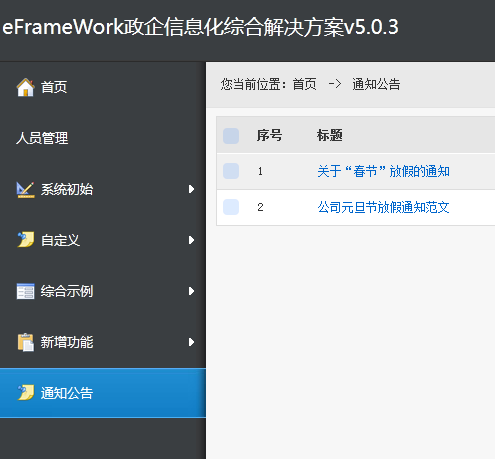The height and width of the screenshot is (459, 495).
Task: Click the house icon beside 首页
Action: point(26,87)
